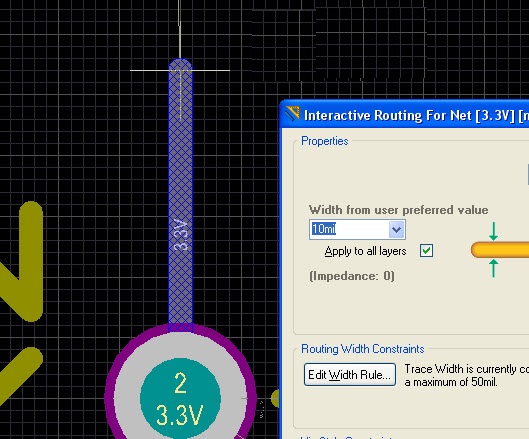Click the Apply to all layers label
This screenshot has height=439, width=529.
[x=365, y=251]
